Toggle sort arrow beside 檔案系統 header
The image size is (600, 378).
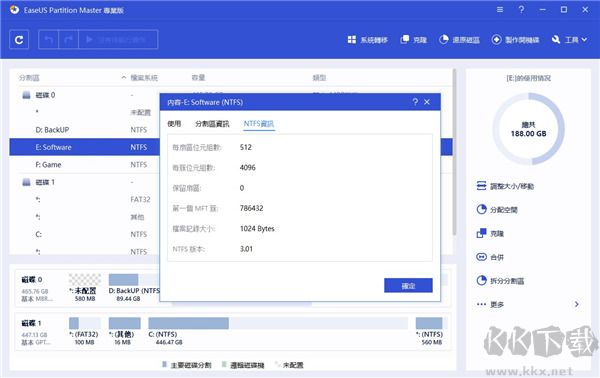124,78
